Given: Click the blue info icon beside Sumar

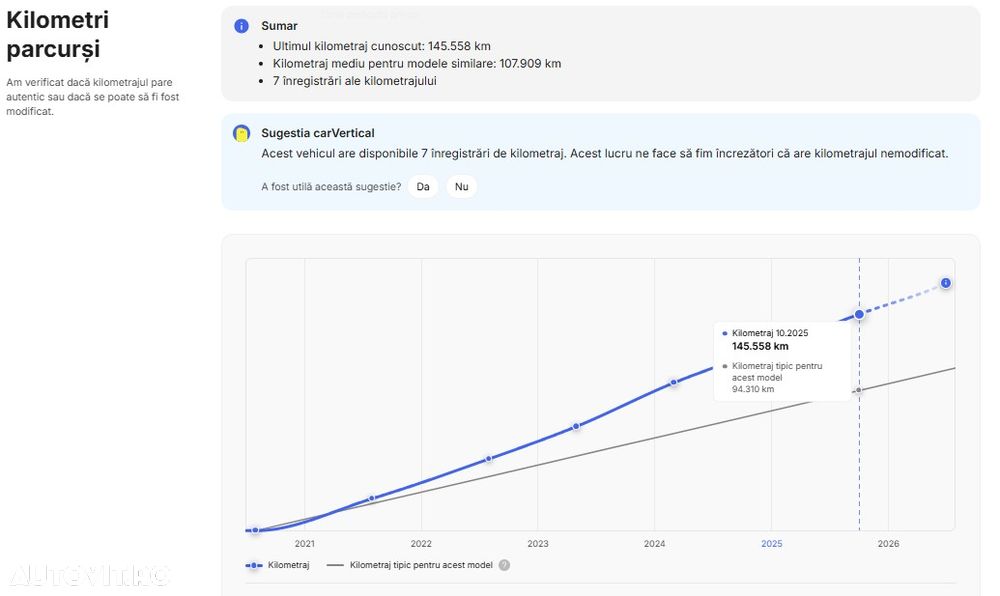Looking at the screenshot, I should pos(241,26).
